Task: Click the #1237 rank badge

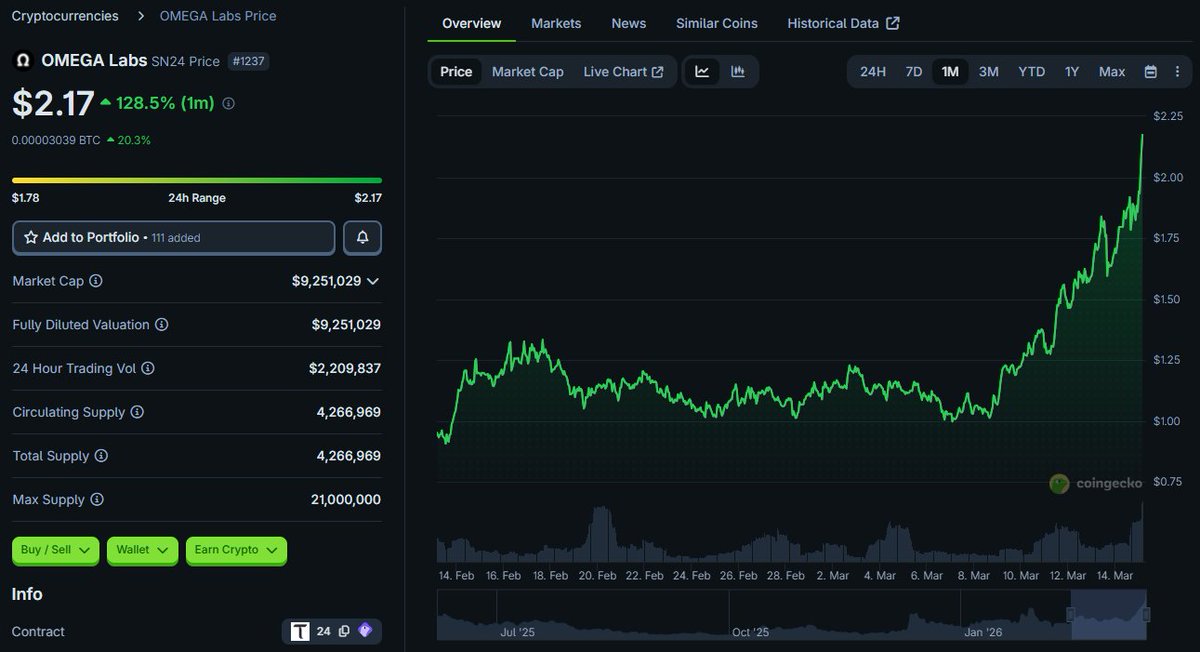Action: coord(248,61)
